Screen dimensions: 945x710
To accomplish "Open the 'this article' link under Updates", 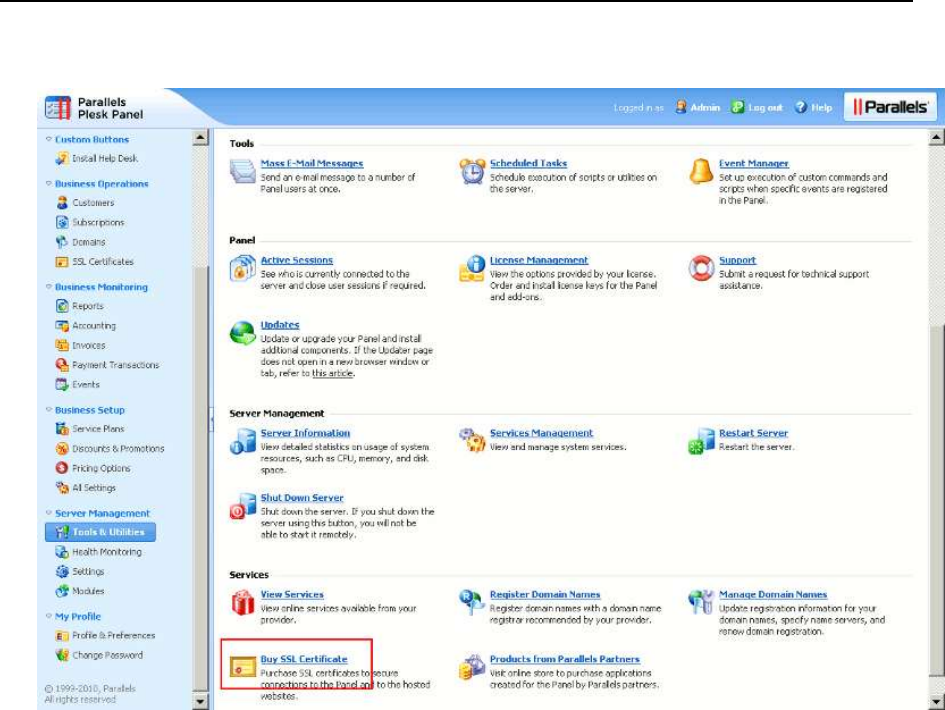I will click(x=332, y=373).
